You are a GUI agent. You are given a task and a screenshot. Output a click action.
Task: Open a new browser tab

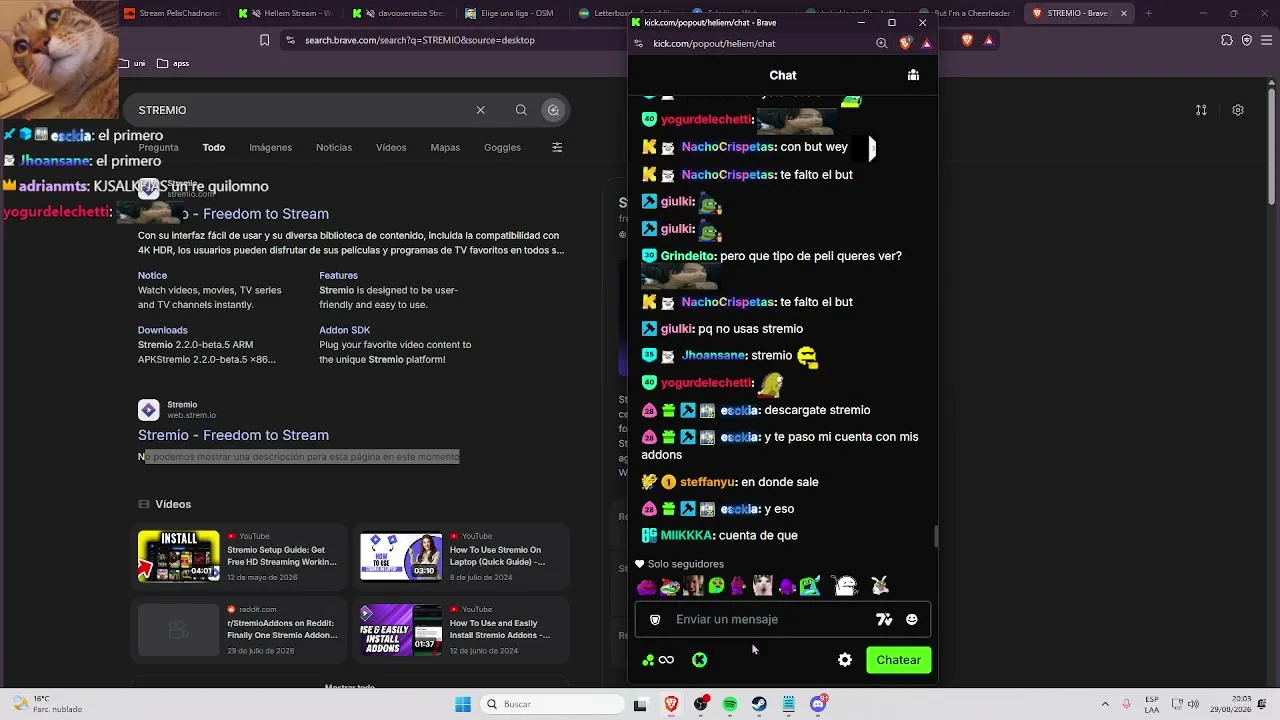(1148, 14)
